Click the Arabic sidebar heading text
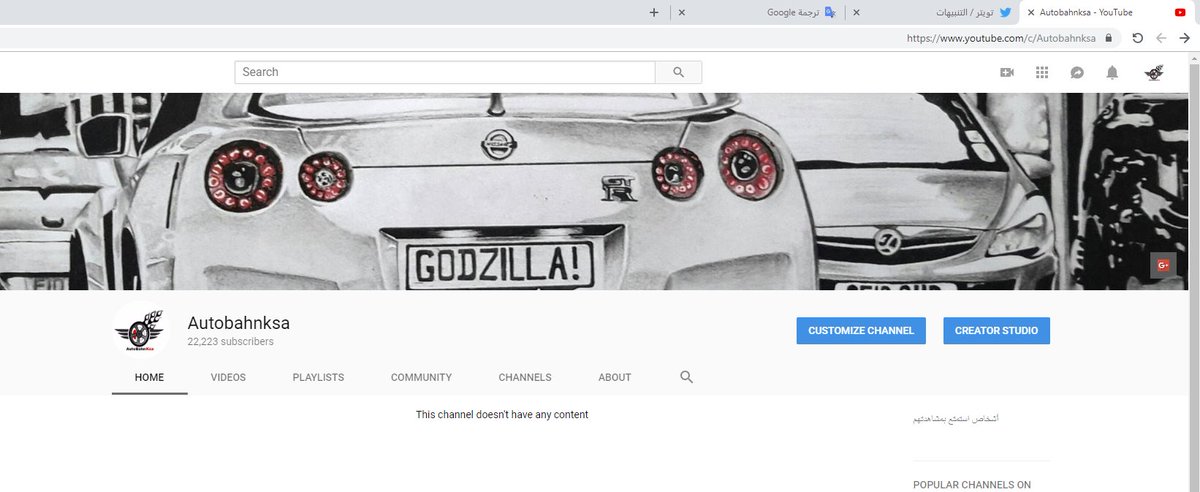 (956, 418)
